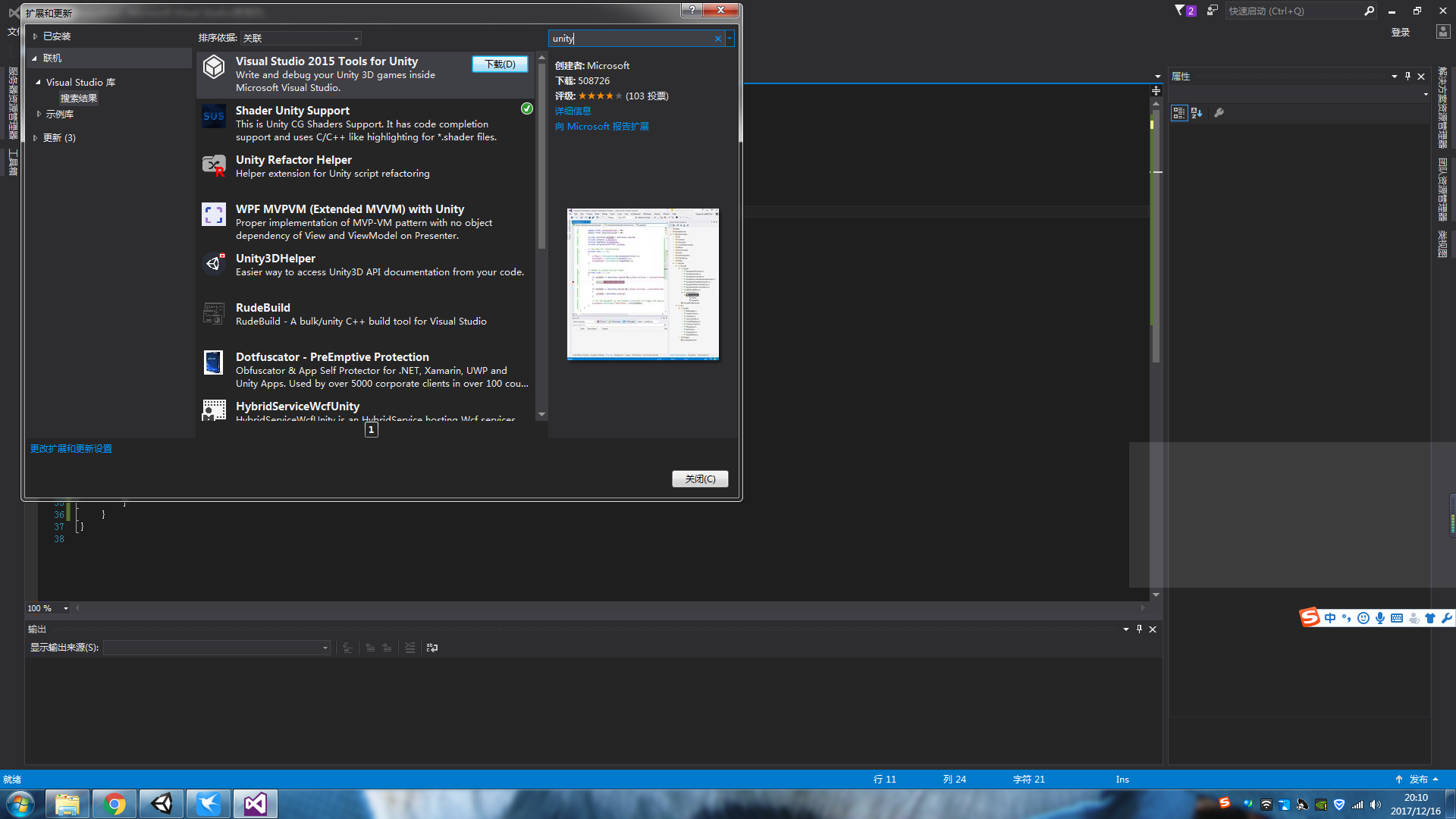Open the send feedback icon
1456x819 pixels.
(x=1212, y=11)
